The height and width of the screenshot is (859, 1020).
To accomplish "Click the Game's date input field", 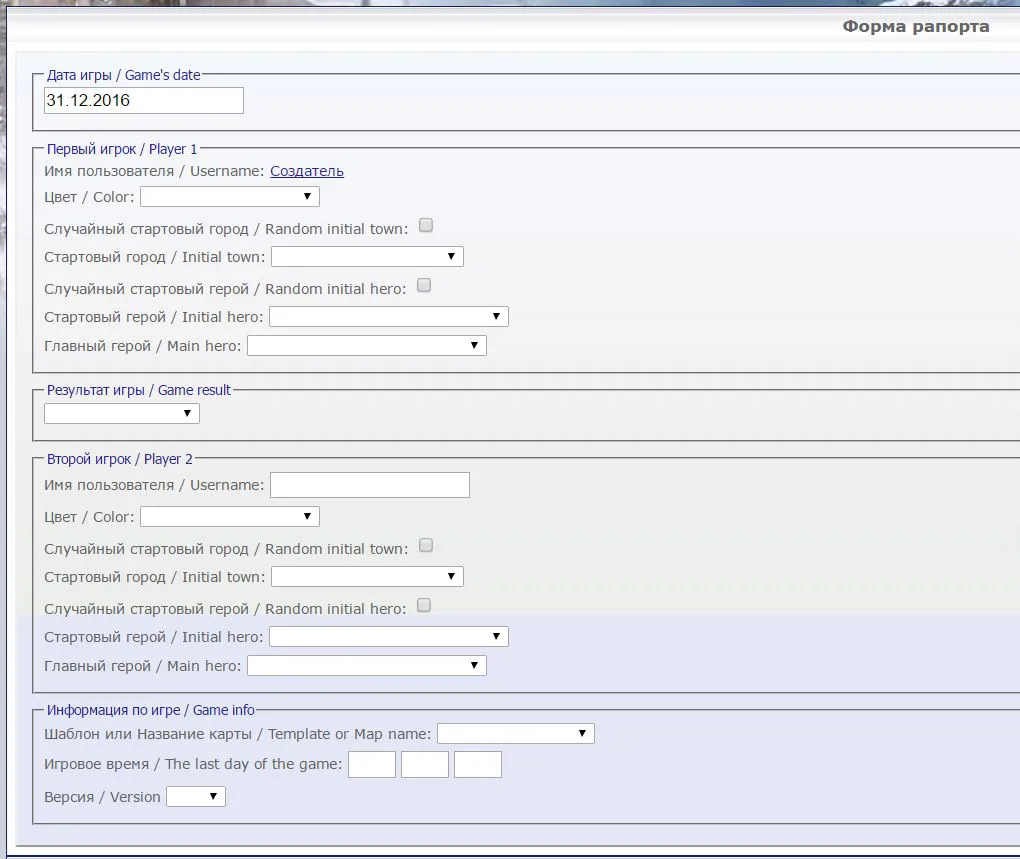I will (144, 101).
